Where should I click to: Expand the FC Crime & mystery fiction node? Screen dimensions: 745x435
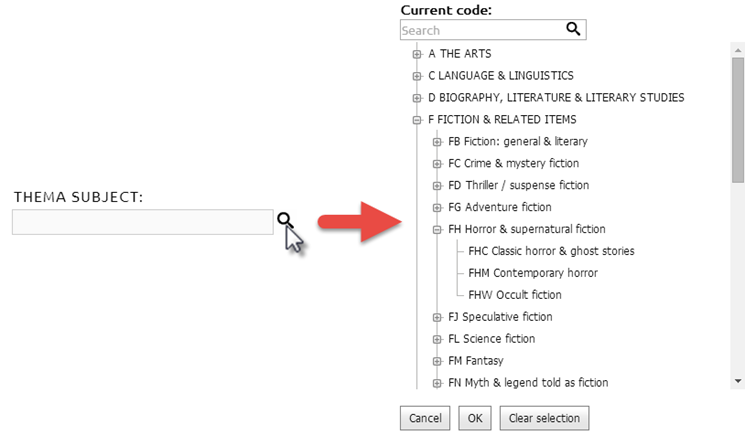click(x=437, y=163)
